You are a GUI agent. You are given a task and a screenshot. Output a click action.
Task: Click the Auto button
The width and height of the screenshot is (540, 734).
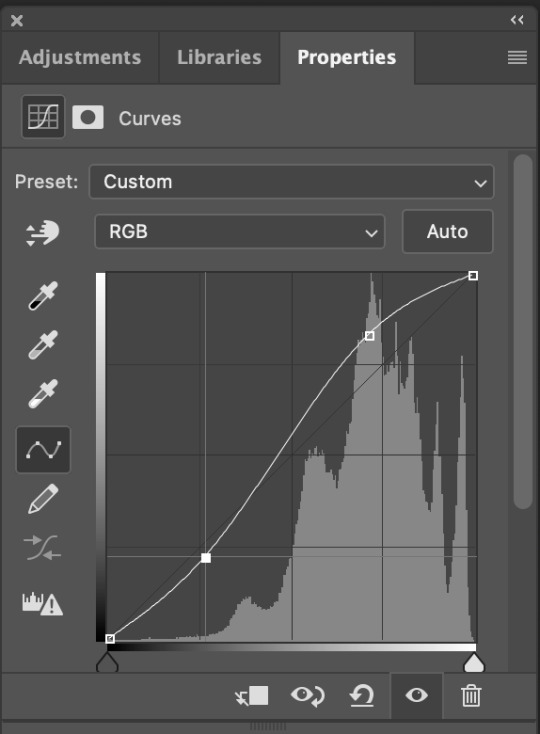[447, 231]
